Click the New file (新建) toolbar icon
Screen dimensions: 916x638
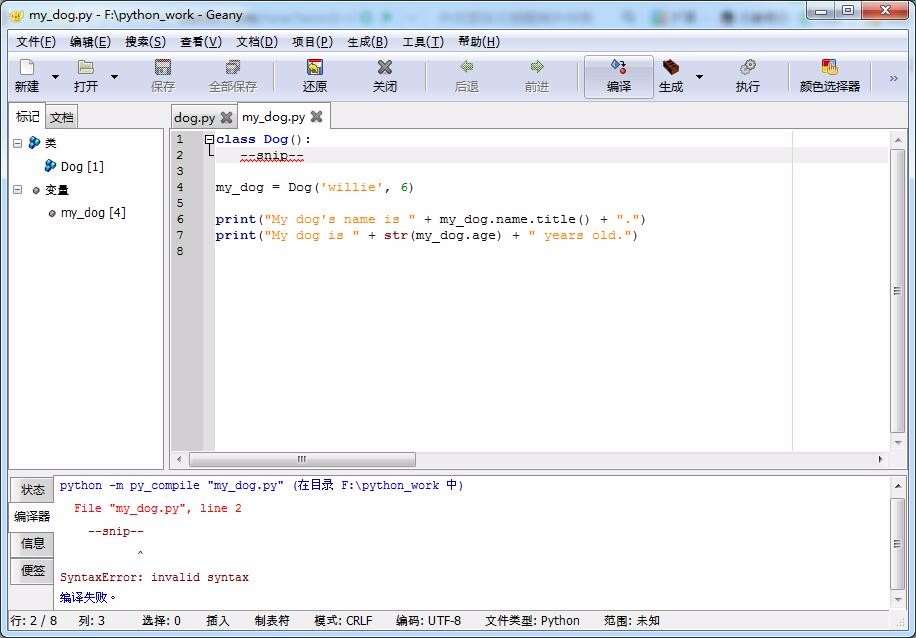[x=27, y=68]
